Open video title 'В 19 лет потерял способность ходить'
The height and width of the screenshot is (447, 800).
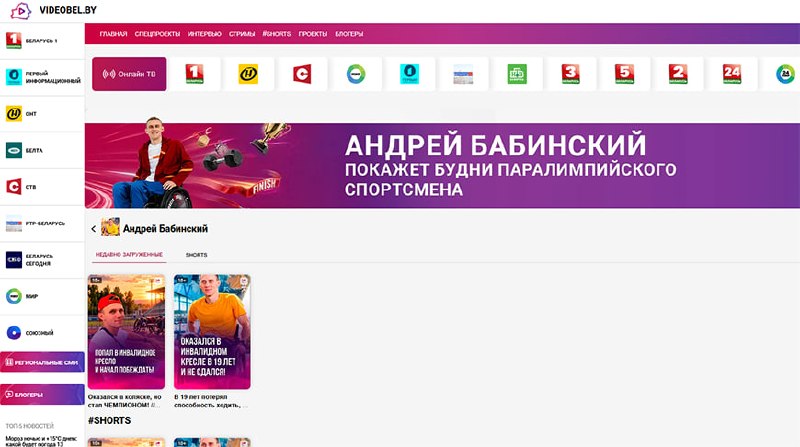coord(211,401)
